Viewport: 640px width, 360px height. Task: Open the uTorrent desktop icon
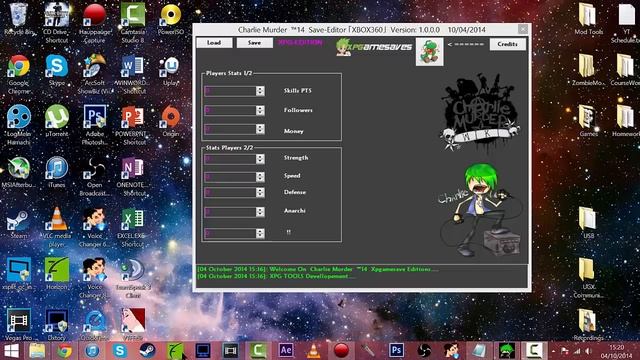tap(57, 121)
